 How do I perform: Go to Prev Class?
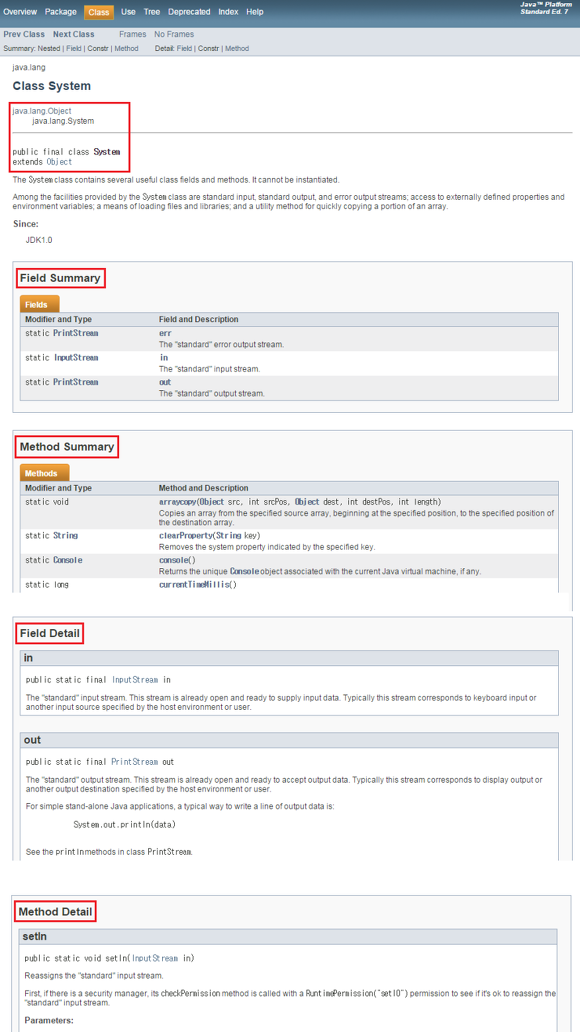coord(24,34)
